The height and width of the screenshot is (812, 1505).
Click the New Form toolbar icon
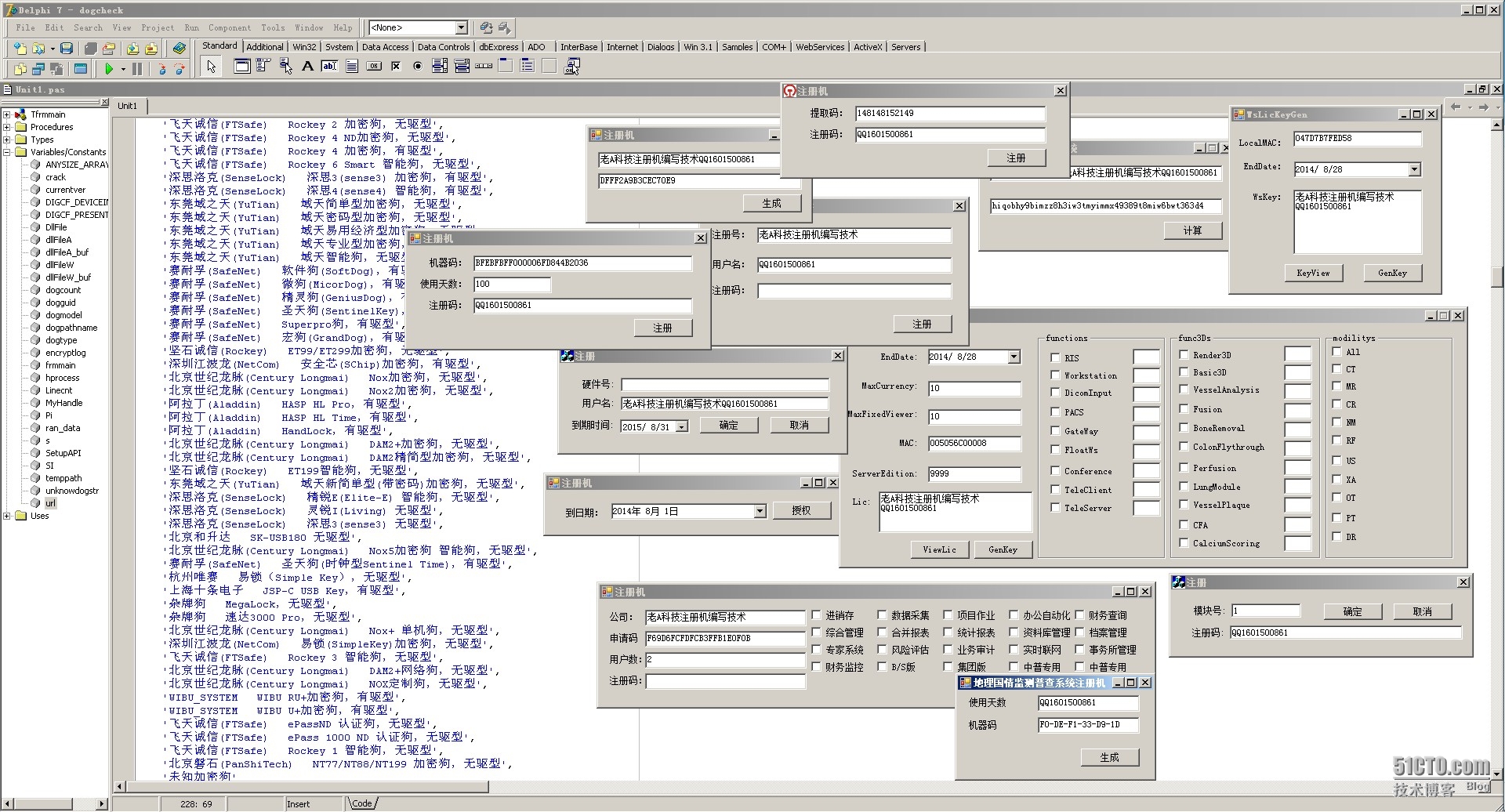point(81,69)
